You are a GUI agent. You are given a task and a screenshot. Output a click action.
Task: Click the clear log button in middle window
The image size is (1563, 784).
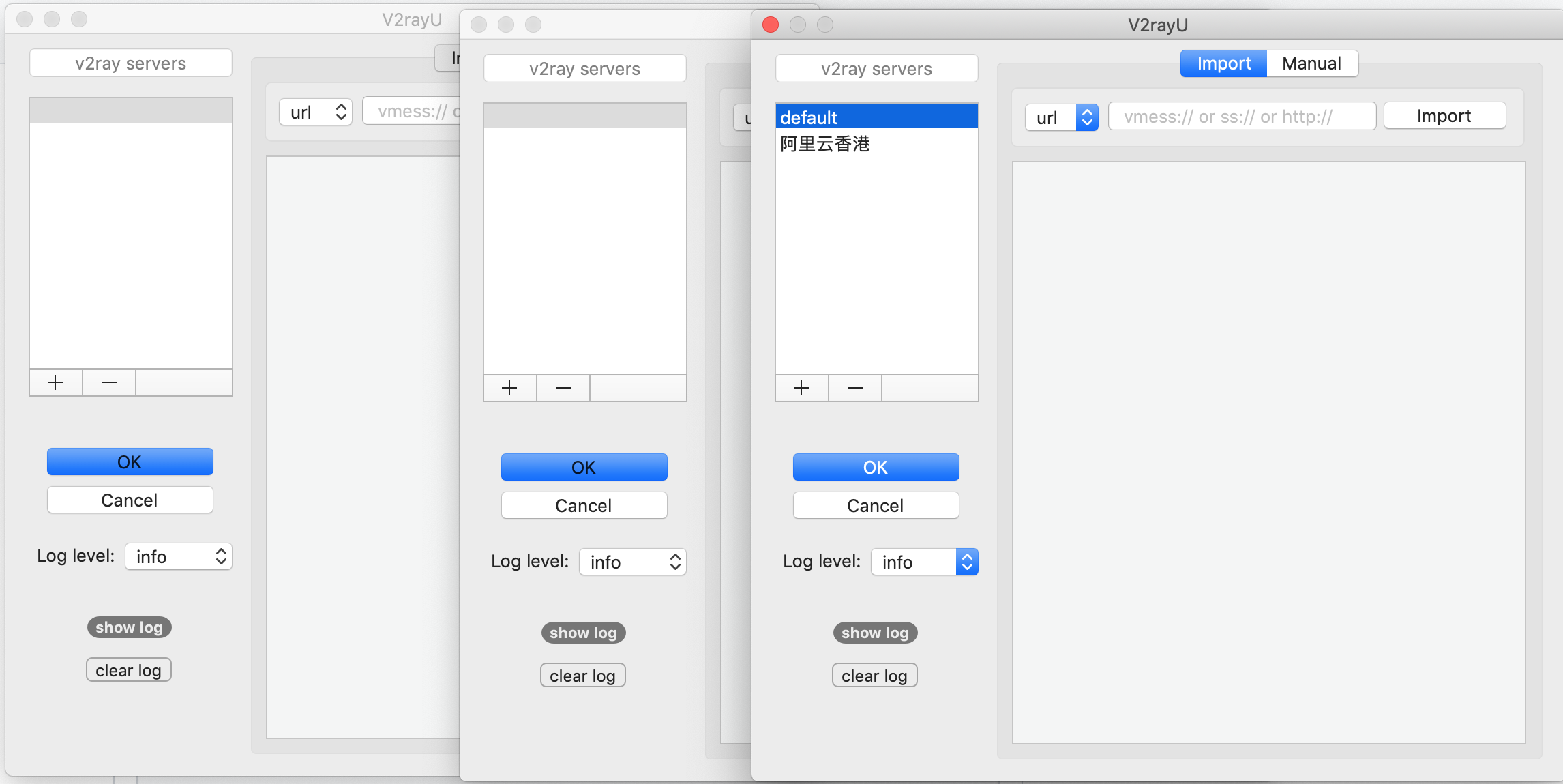pyautogui.click(x=582, y=675)
